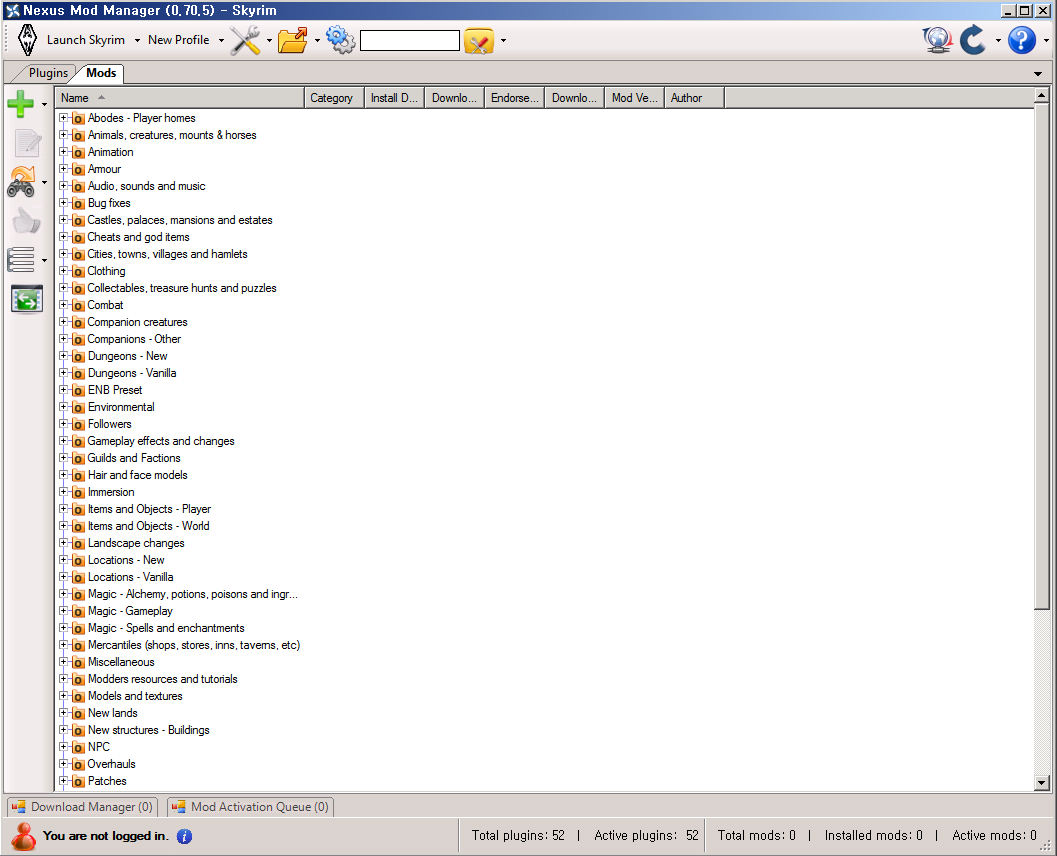Sort by the Author column header
Viewport: 1057px width, 856px height.
(694, 98)
